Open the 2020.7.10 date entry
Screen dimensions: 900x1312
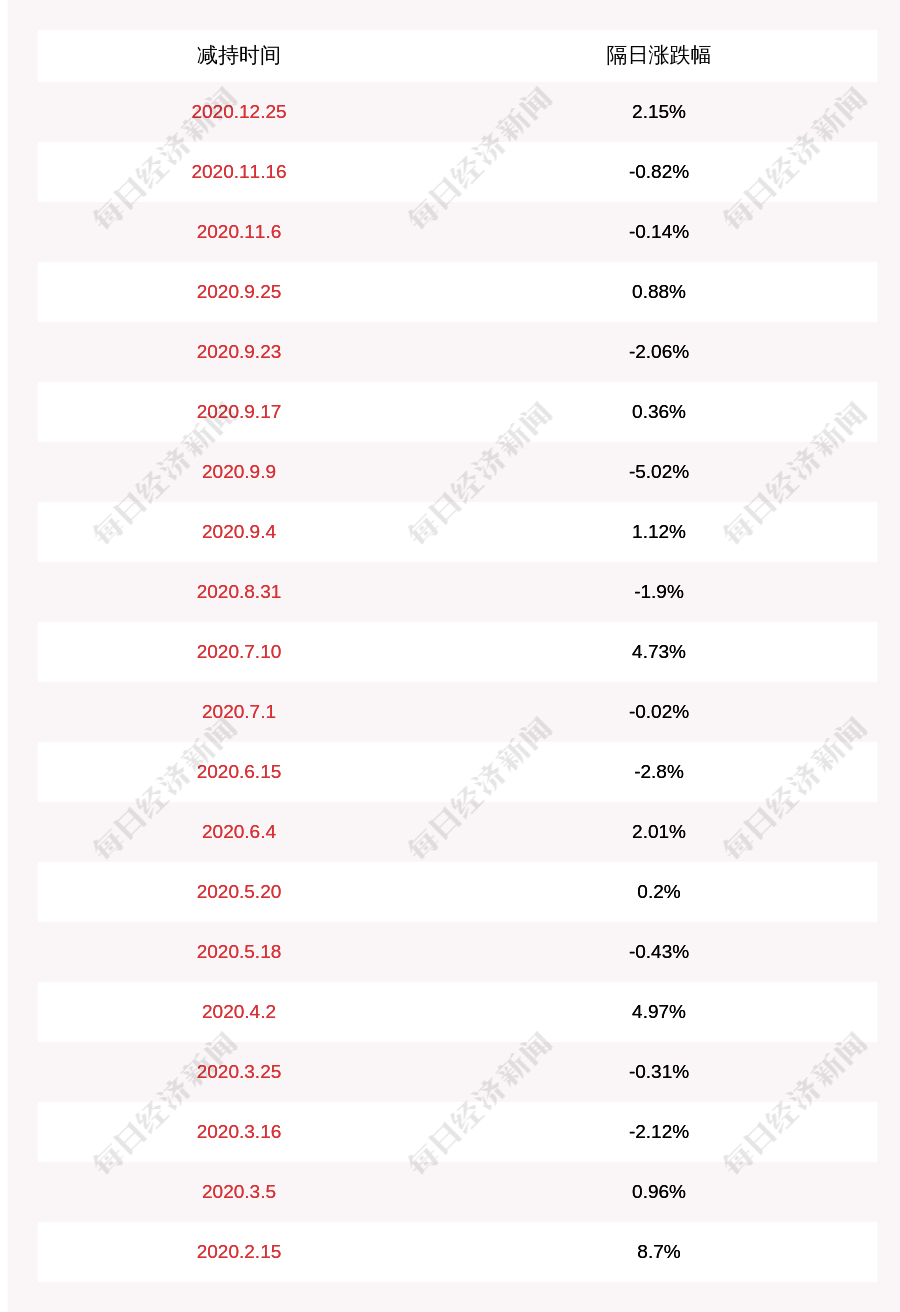pyautogui.click(x=239, y=651)
